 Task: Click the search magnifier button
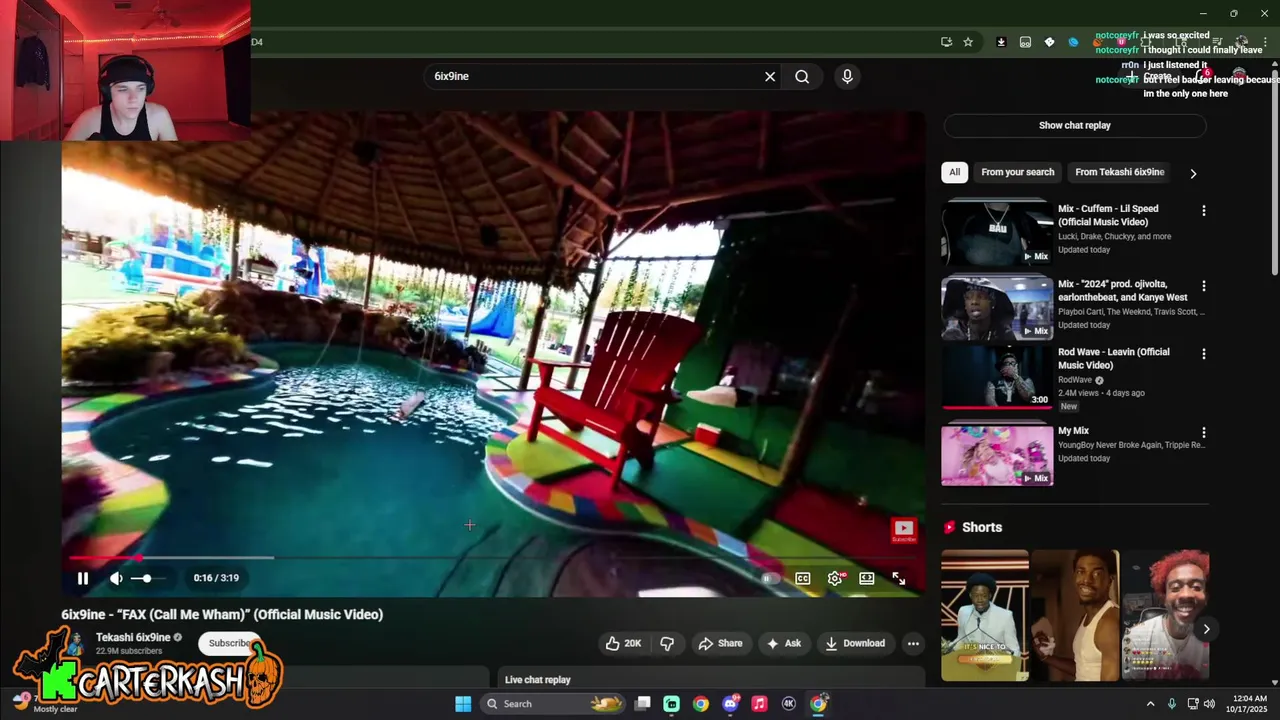pos(802,76)
